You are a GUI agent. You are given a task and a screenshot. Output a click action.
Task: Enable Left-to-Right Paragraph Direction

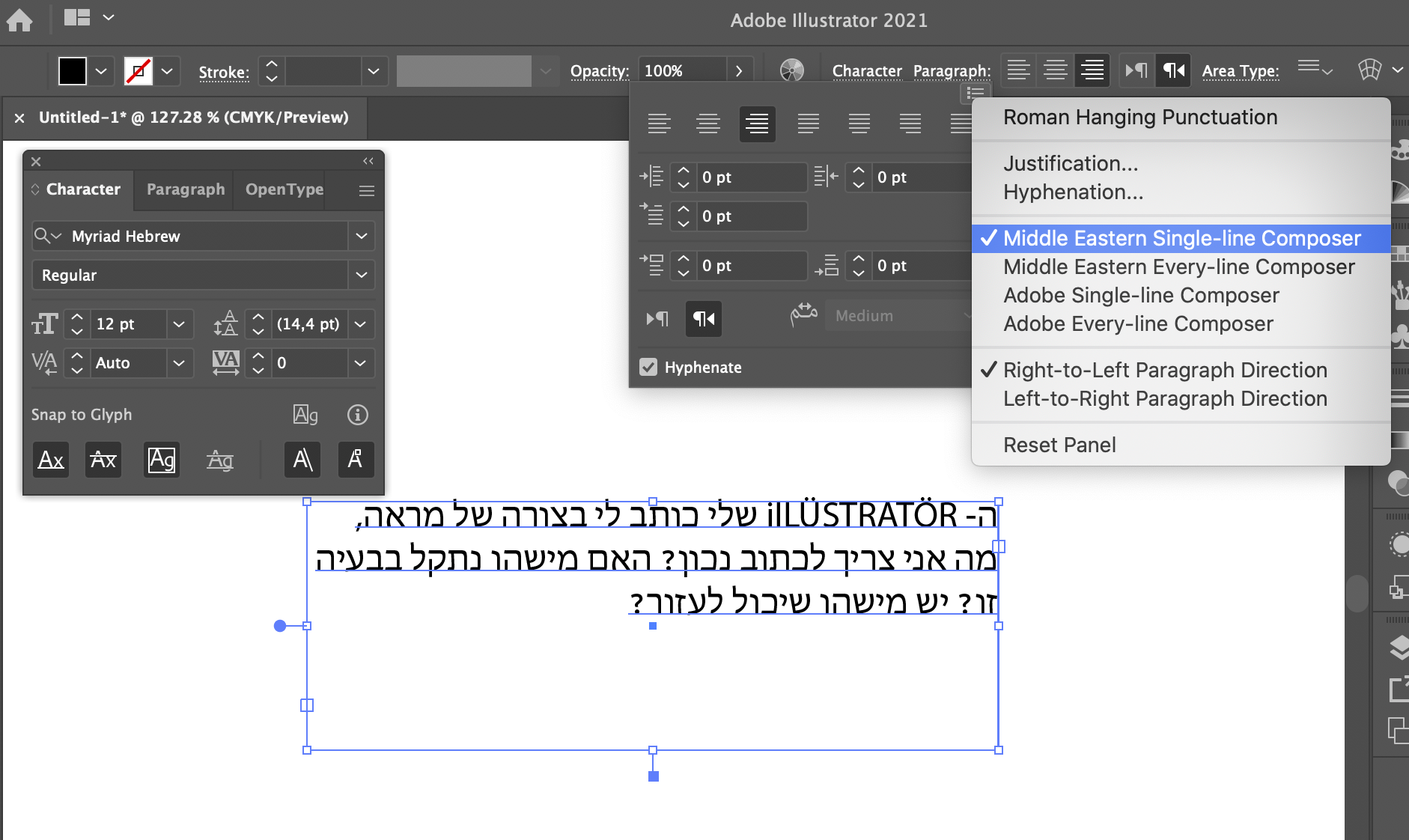point(1165,398)
